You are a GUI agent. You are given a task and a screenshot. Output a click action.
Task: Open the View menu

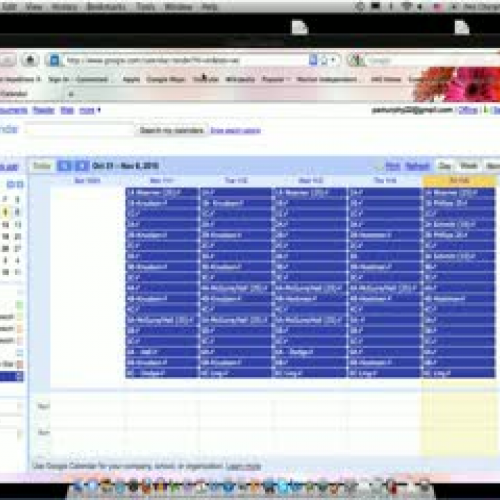click(34, 7)
